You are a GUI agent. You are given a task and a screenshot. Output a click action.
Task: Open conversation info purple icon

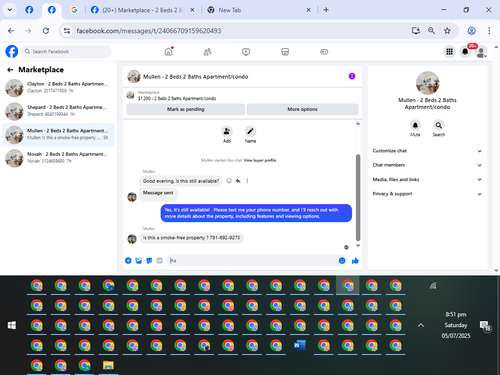click(x=352, y=76)
